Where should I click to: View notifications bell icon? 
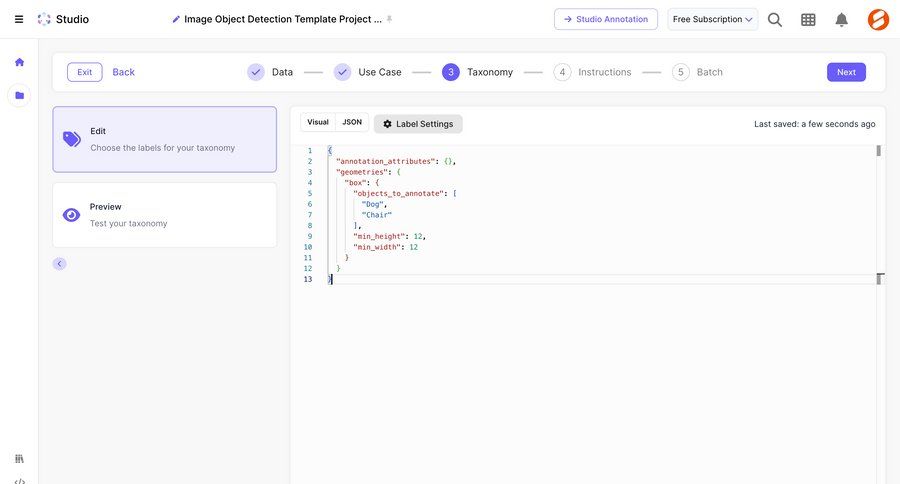click(841, 19)
